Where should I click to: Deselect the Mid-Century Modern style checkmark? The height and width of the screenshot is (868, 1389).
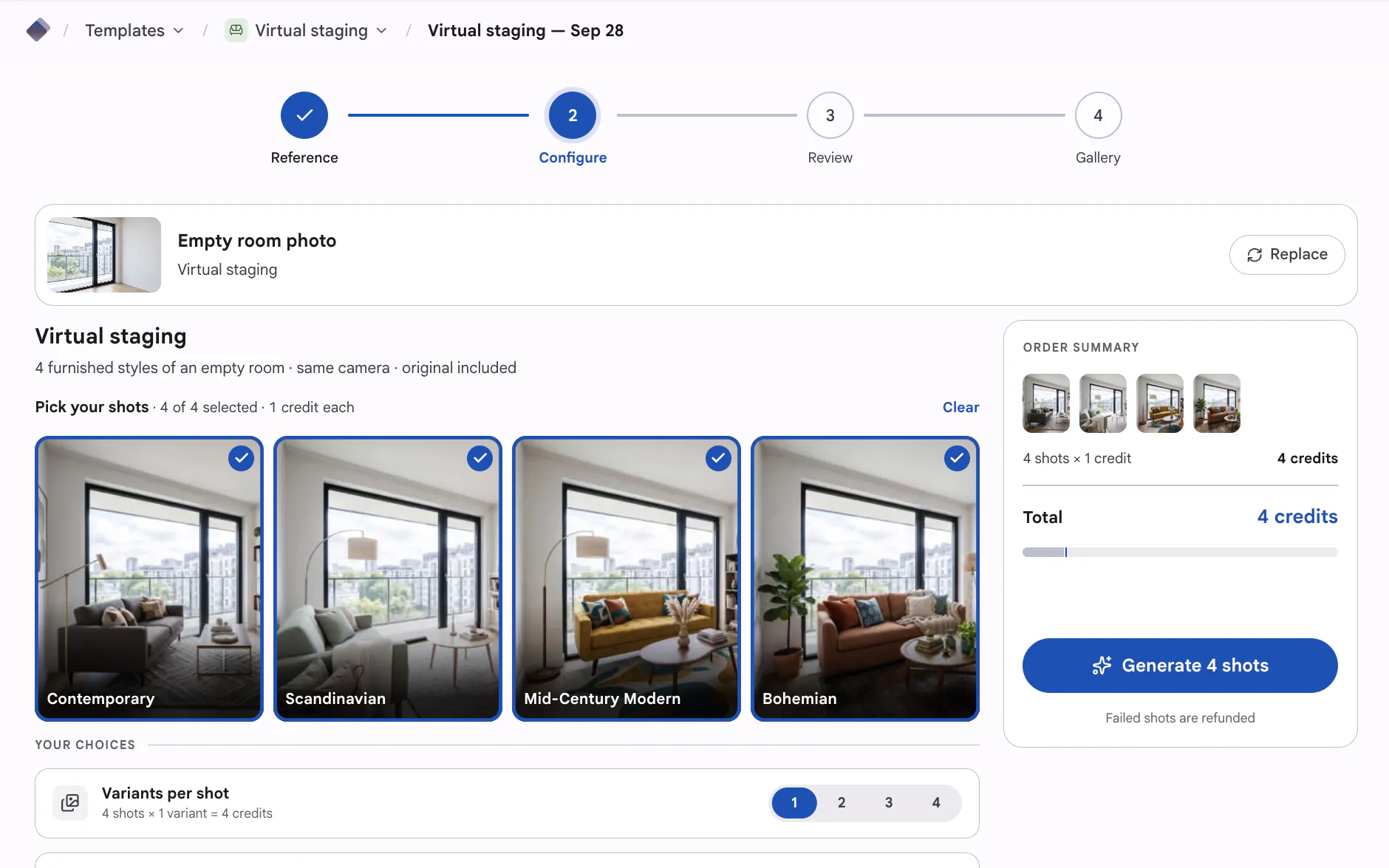point(718,458)
